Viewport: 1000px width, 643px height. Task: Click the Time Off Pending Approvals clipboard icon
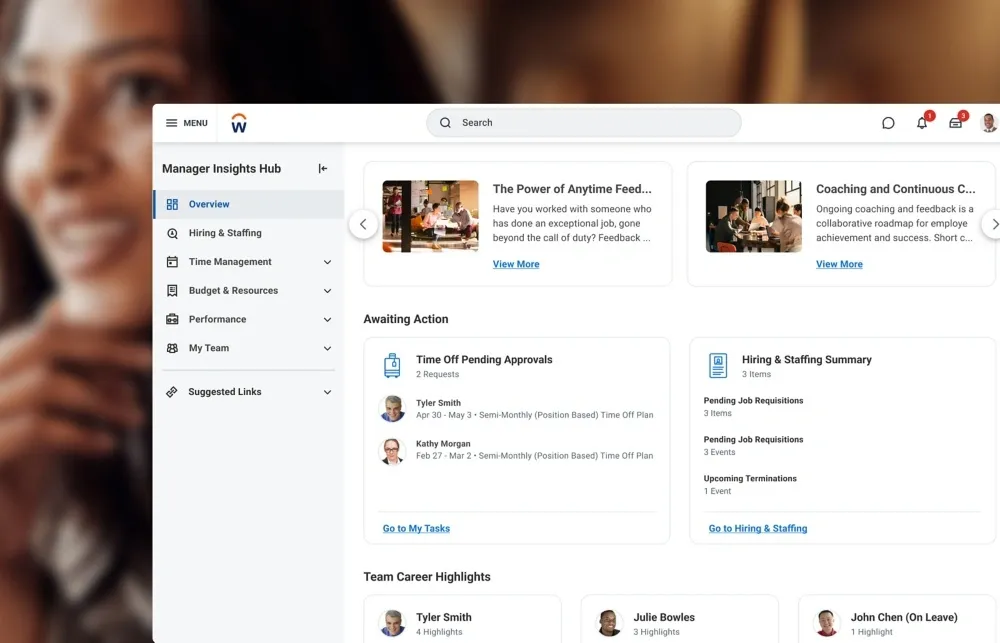[391, 365]
